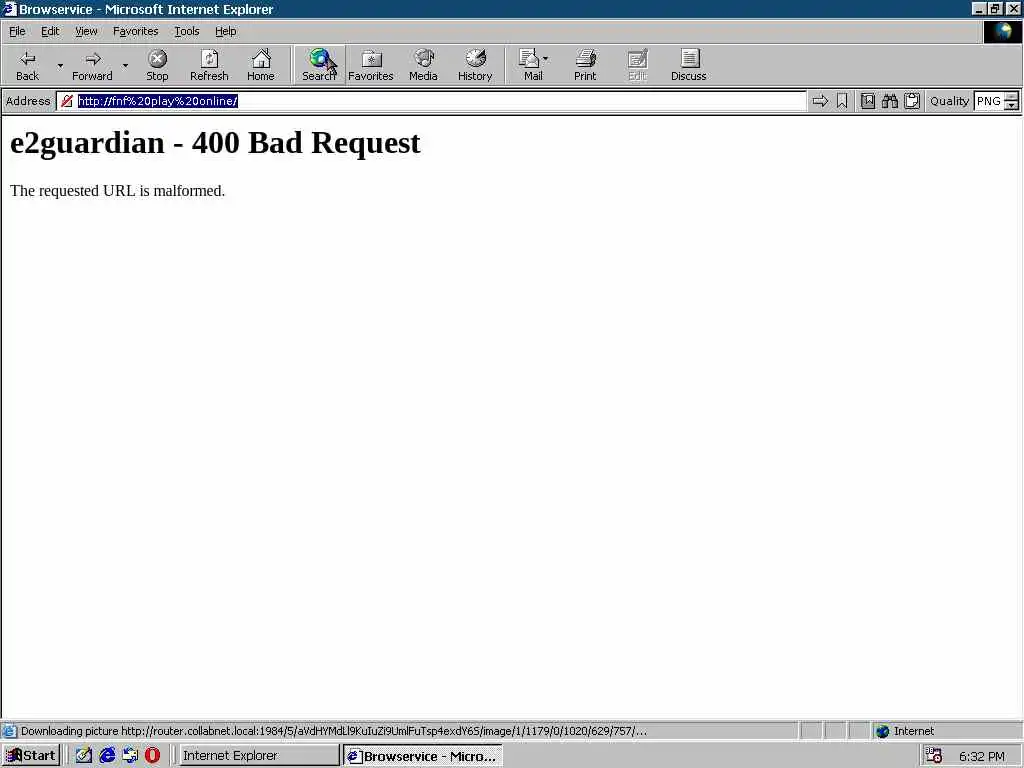Open the Help menu
This screenshot has width=1024, height=768.
click(225, 31)
